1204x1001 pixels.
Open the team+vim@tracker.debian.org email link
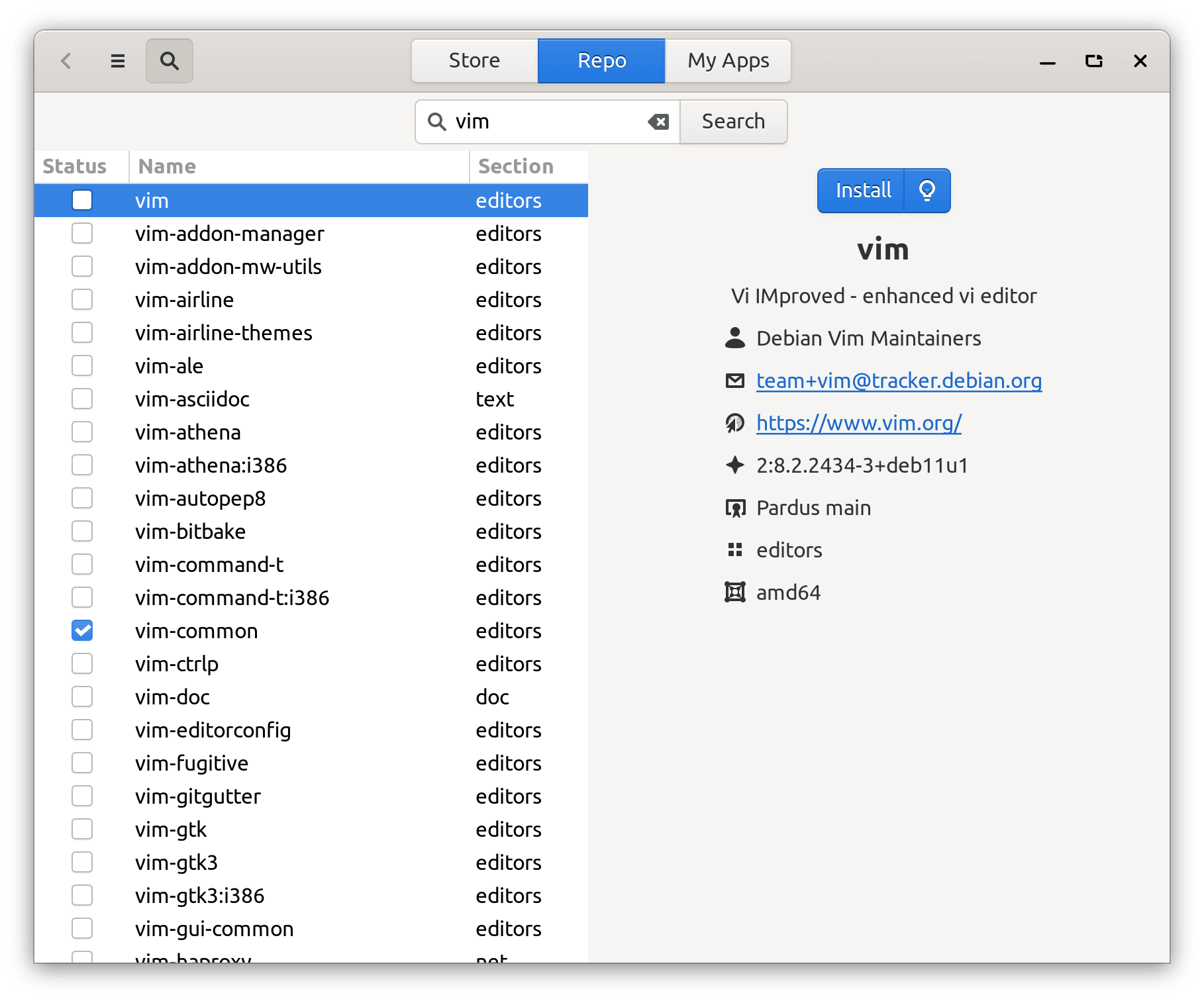(x=899, y=381)
